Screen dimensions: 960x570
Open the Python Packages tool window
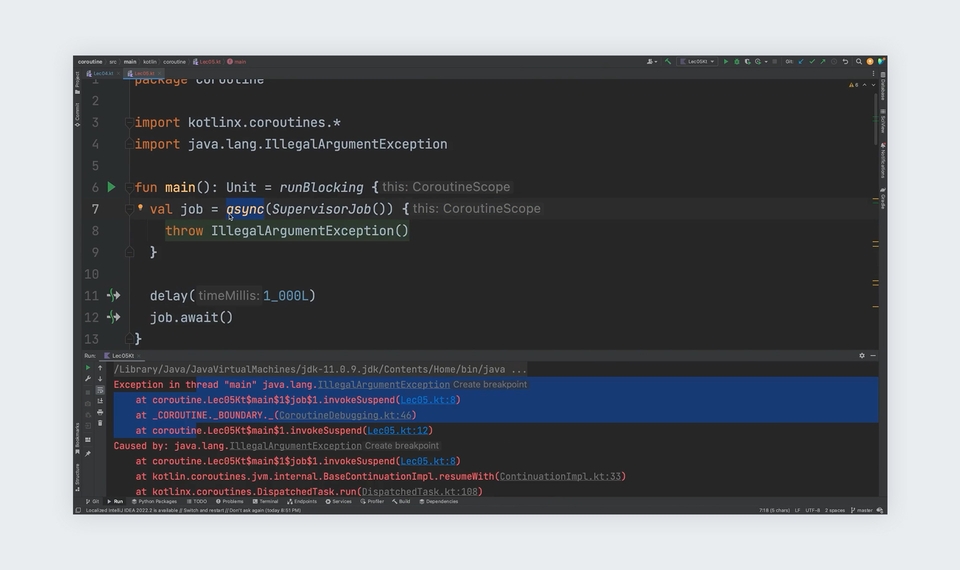[154, 501]
